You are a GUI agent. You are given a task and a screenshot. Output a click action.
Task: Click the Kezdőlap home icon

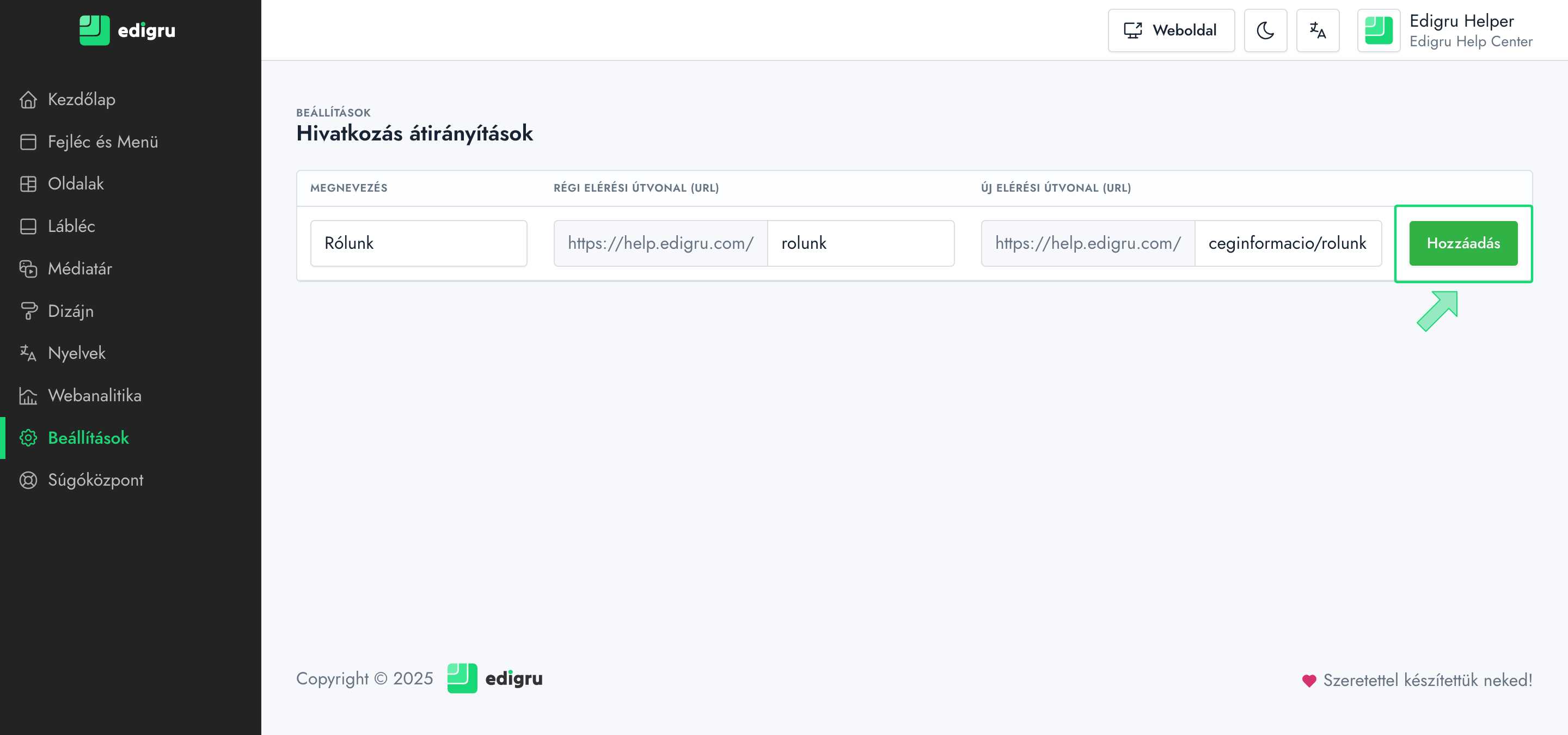coord(28,99)
